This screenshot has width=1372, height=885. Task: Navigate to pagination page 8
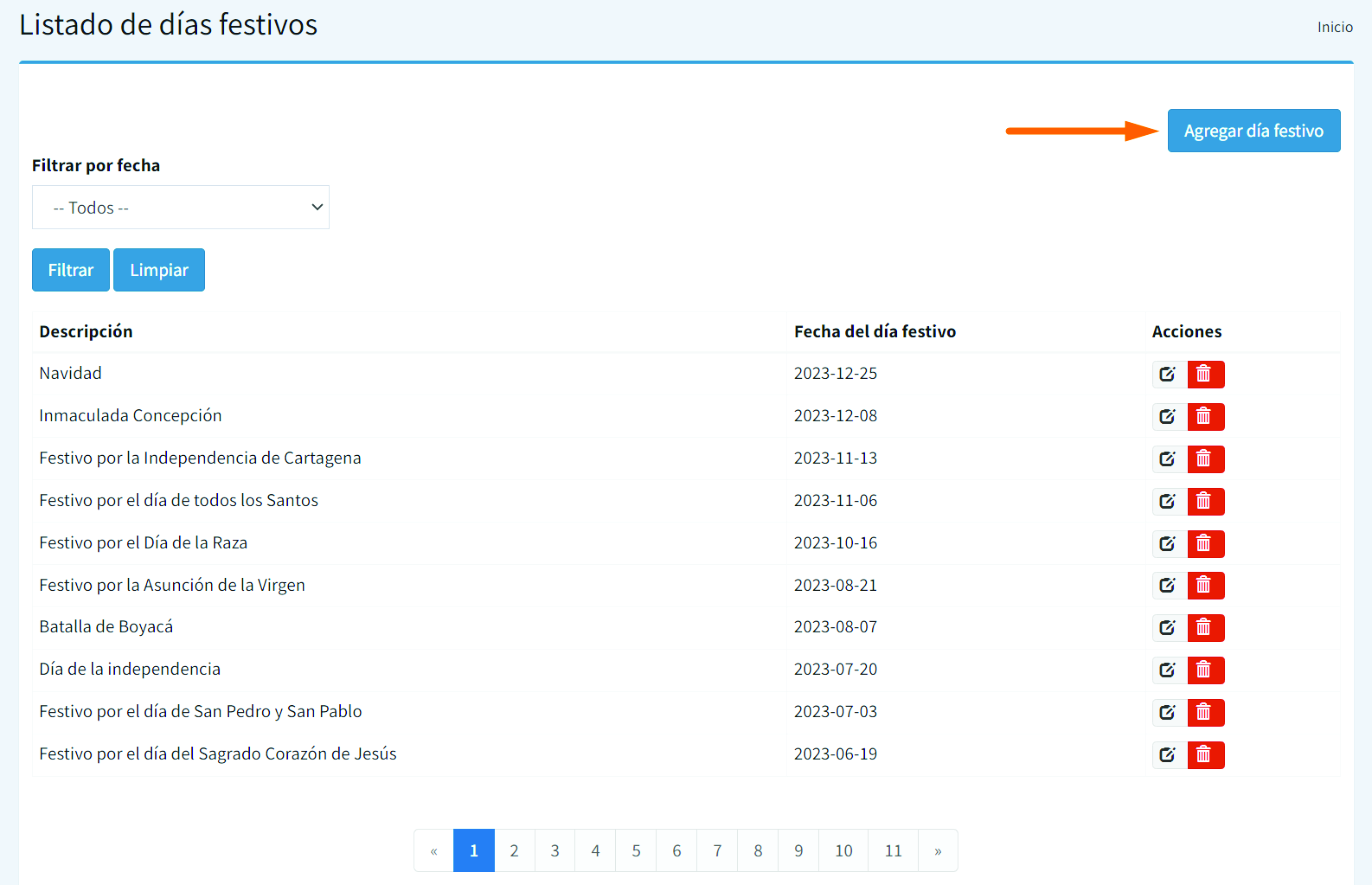tap(758, 851)
